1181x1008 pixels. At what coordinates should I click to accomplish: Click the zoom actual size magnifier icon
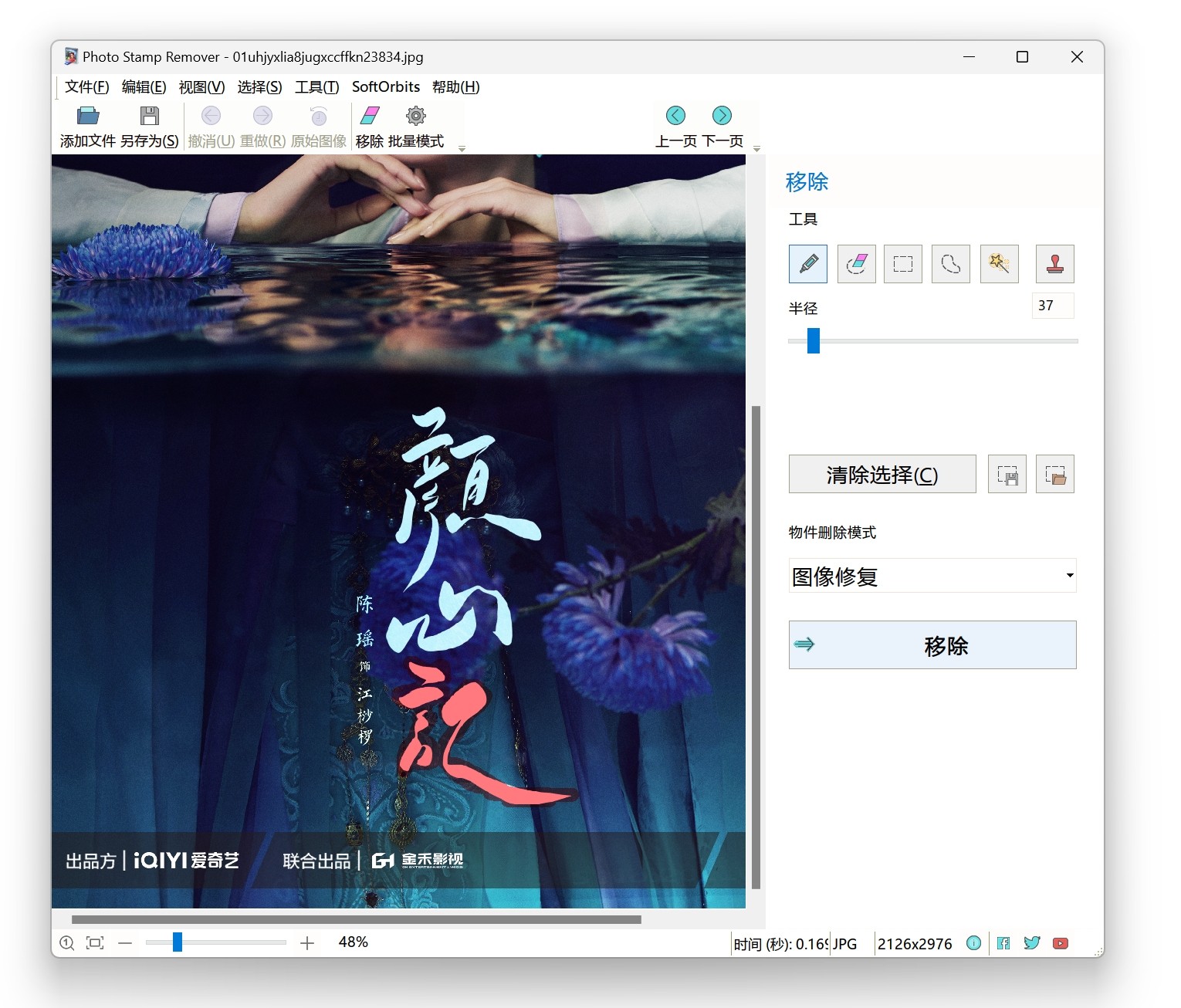tap(67, 942)
